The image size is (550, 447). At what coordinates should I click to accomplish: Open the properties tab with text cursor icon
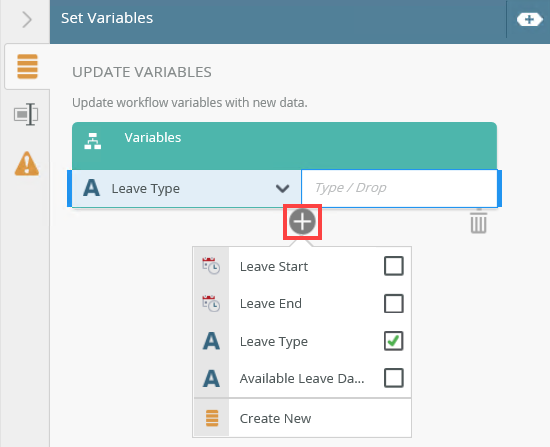coord(26,114)
